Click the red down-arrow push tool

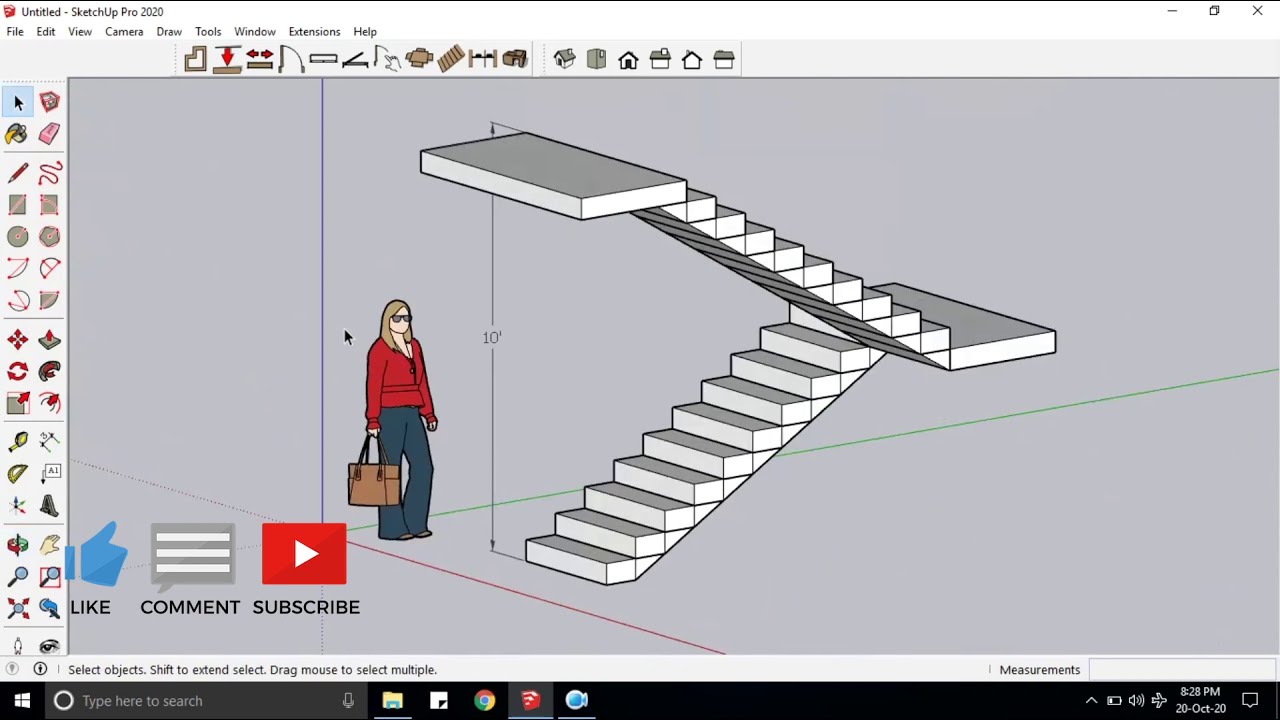(228, 60)
